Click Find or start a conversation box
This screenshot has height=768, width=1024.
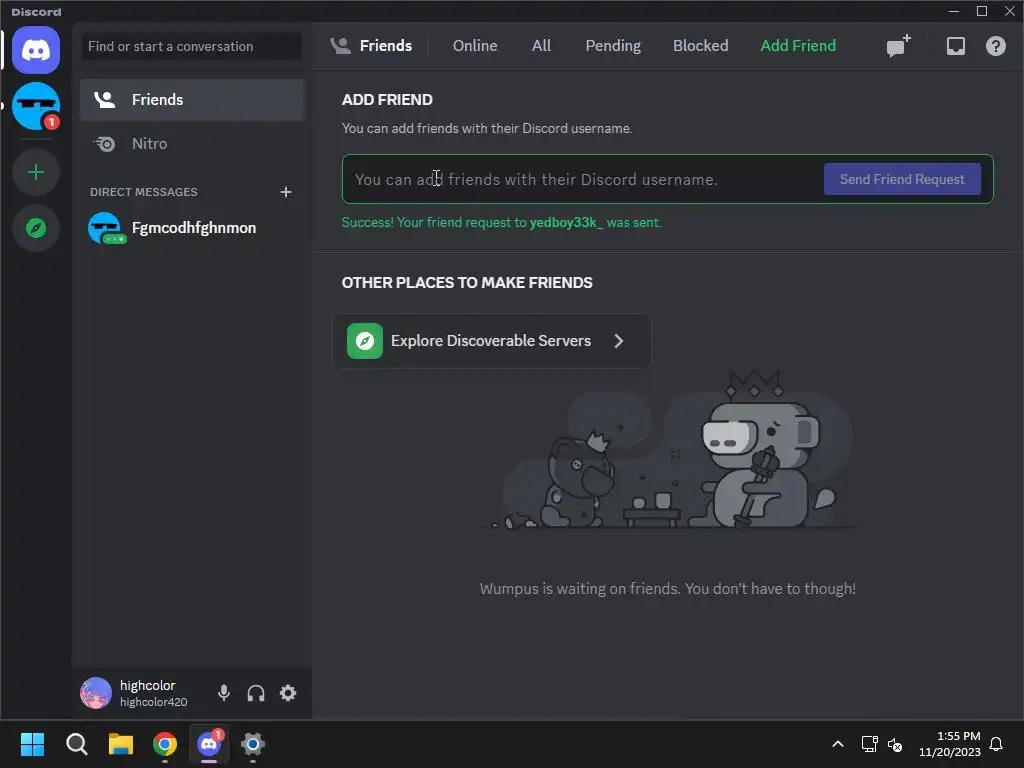point(192,46)
